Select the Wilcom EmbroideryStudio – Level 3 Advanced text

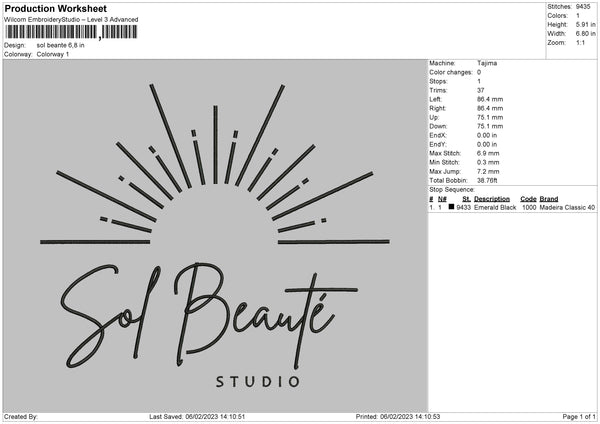[x=71, y=20]
